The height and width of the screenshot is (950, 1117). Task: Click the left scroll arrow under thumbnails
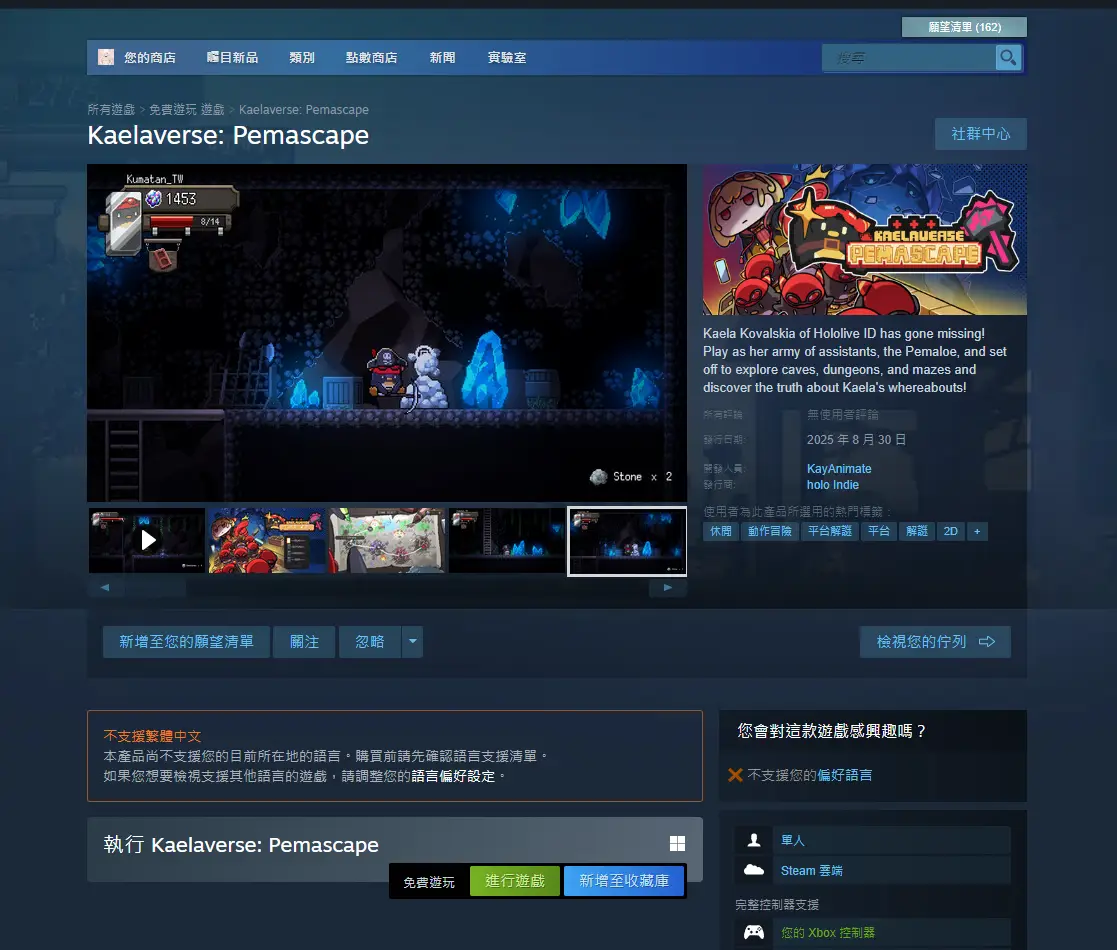pos(105,589)
